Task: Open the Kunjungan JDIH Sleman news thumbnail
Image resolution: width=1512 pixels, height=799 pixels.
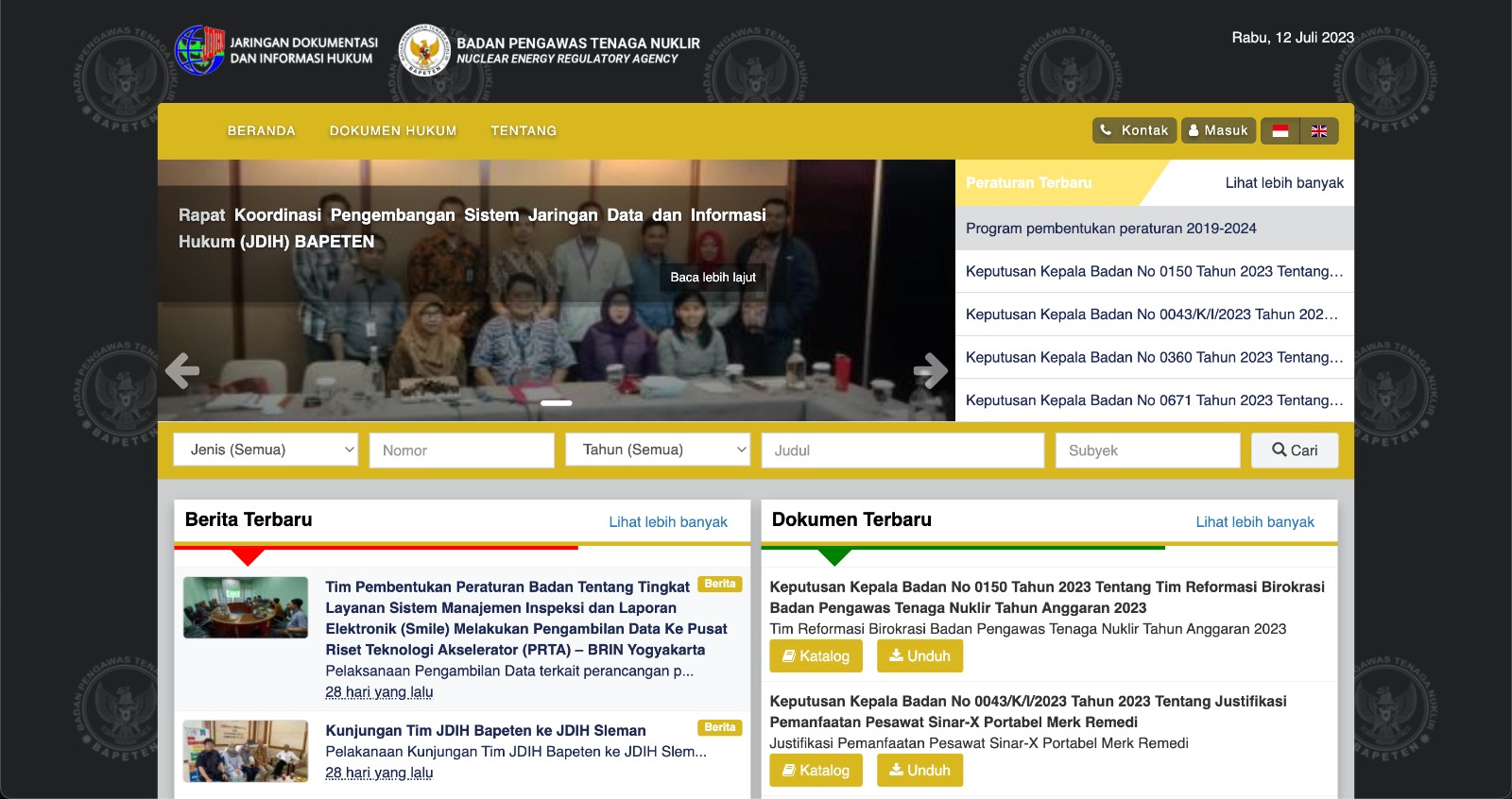Action: pos(246,751)
